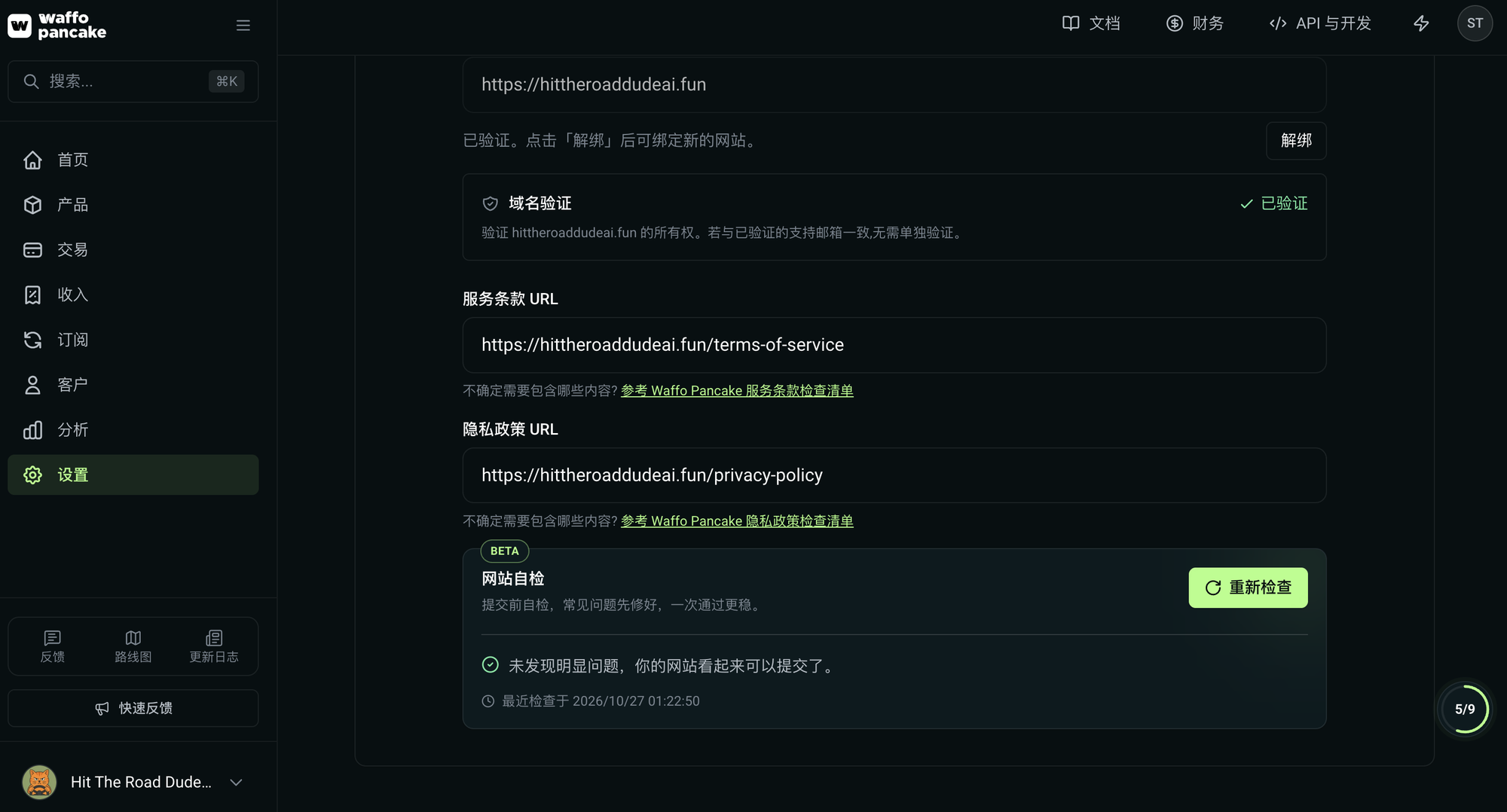Open 收入 income page
The width and height of the screenshot is (1507, 812).
(x=133, y=295)
